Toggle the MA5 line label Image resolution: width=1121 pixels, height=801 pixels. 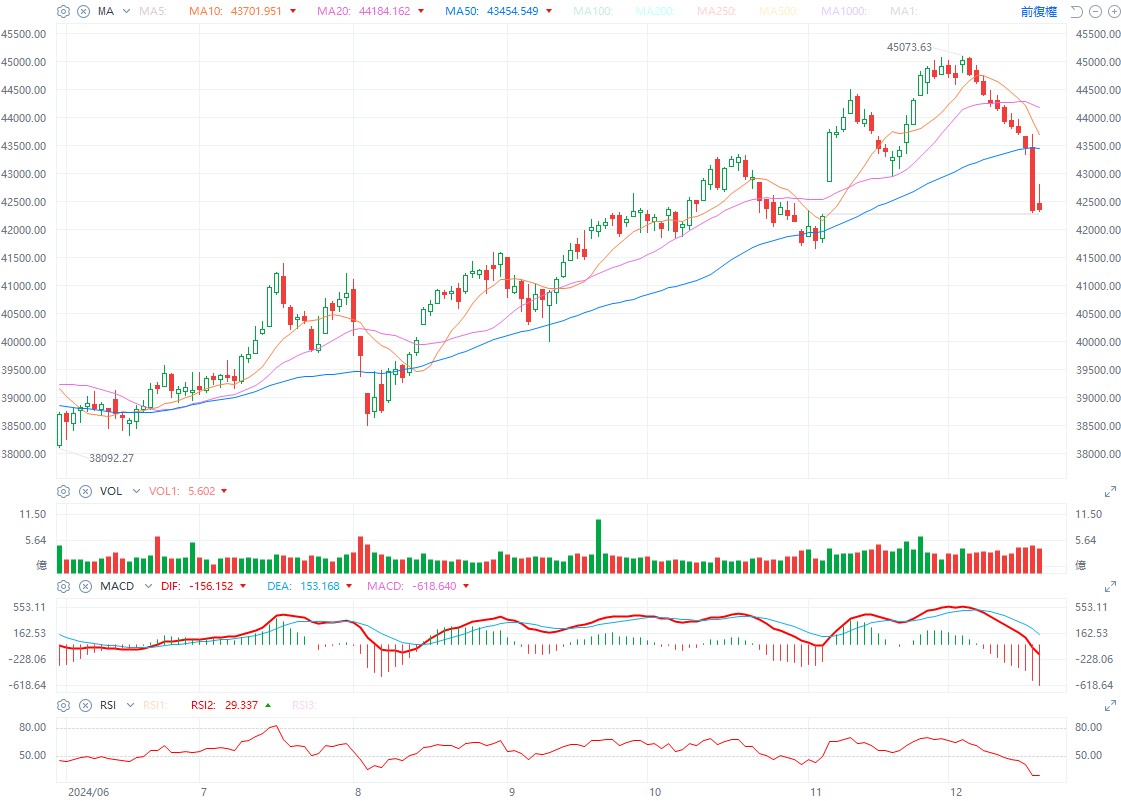(153, 11)
